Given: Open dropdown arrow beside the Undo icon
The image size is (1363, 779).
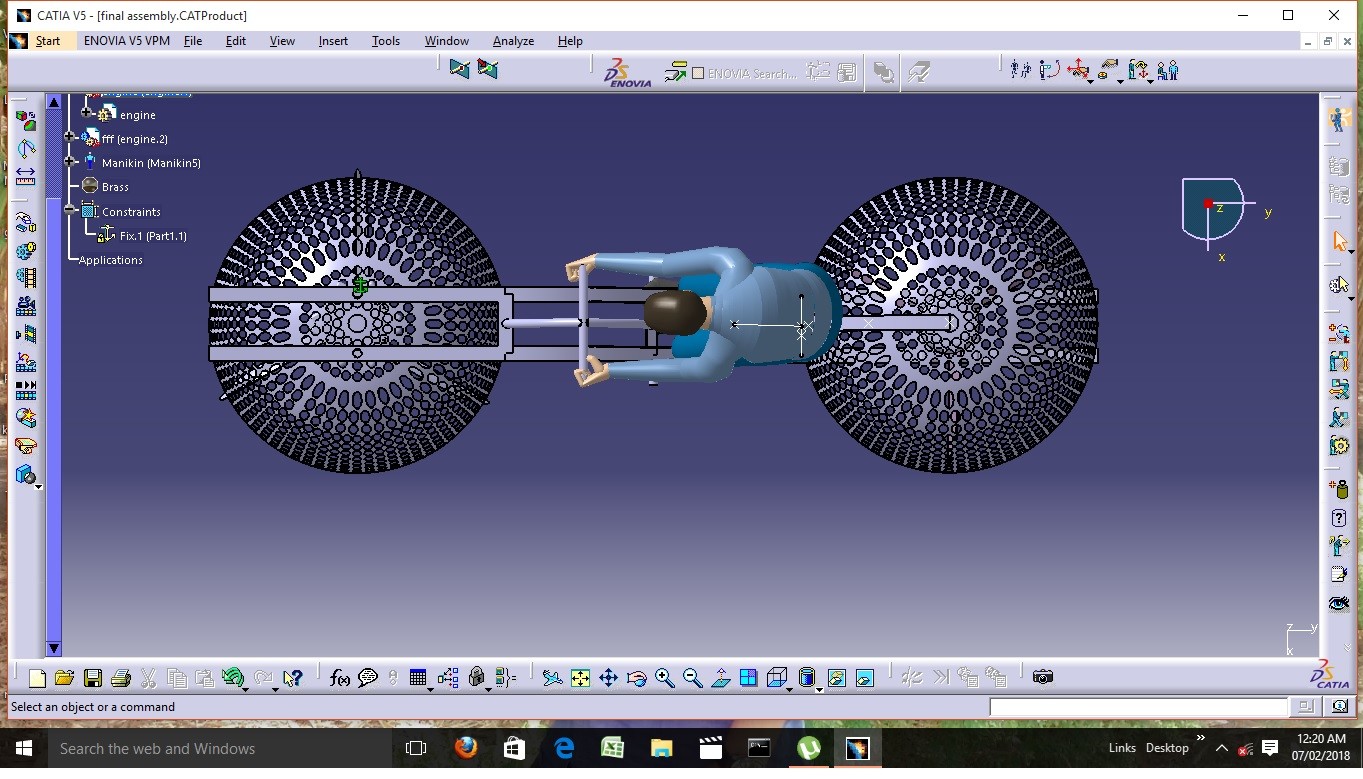Looking at the screenshot, I should 245,689.
